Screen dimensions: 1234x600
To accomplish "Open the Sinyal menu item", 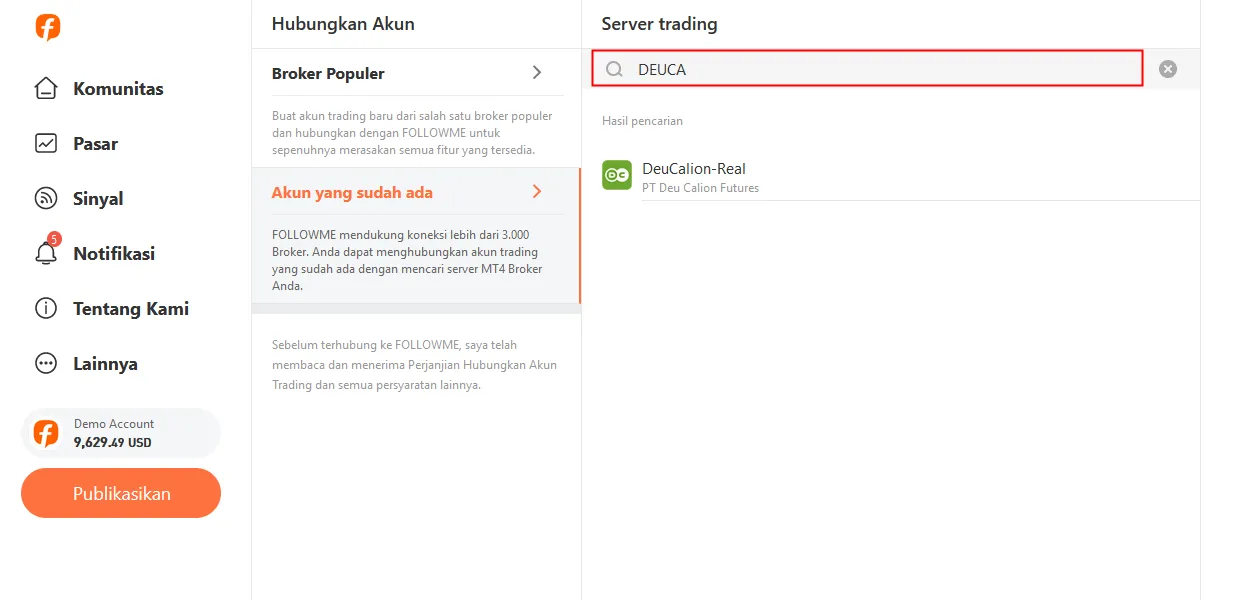I will (98, 198).
